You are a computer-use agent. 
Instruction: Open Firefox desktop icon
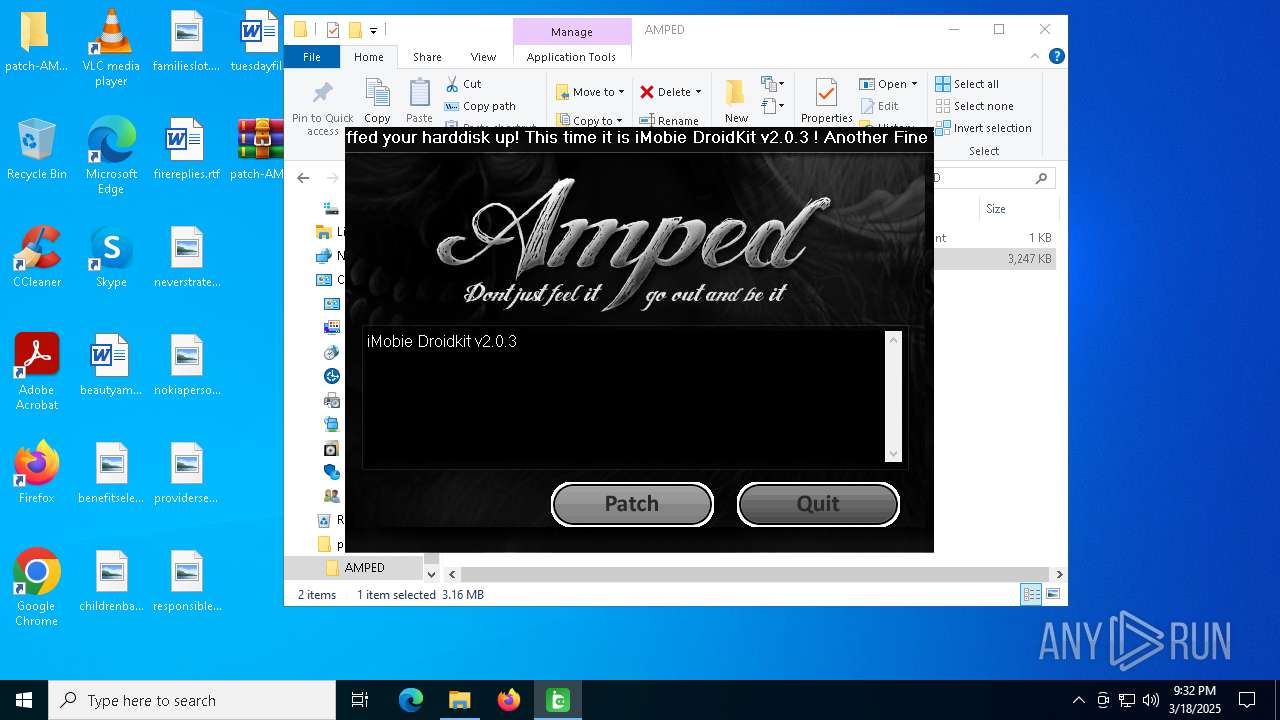pyautogui.click(x=37, y=473)
